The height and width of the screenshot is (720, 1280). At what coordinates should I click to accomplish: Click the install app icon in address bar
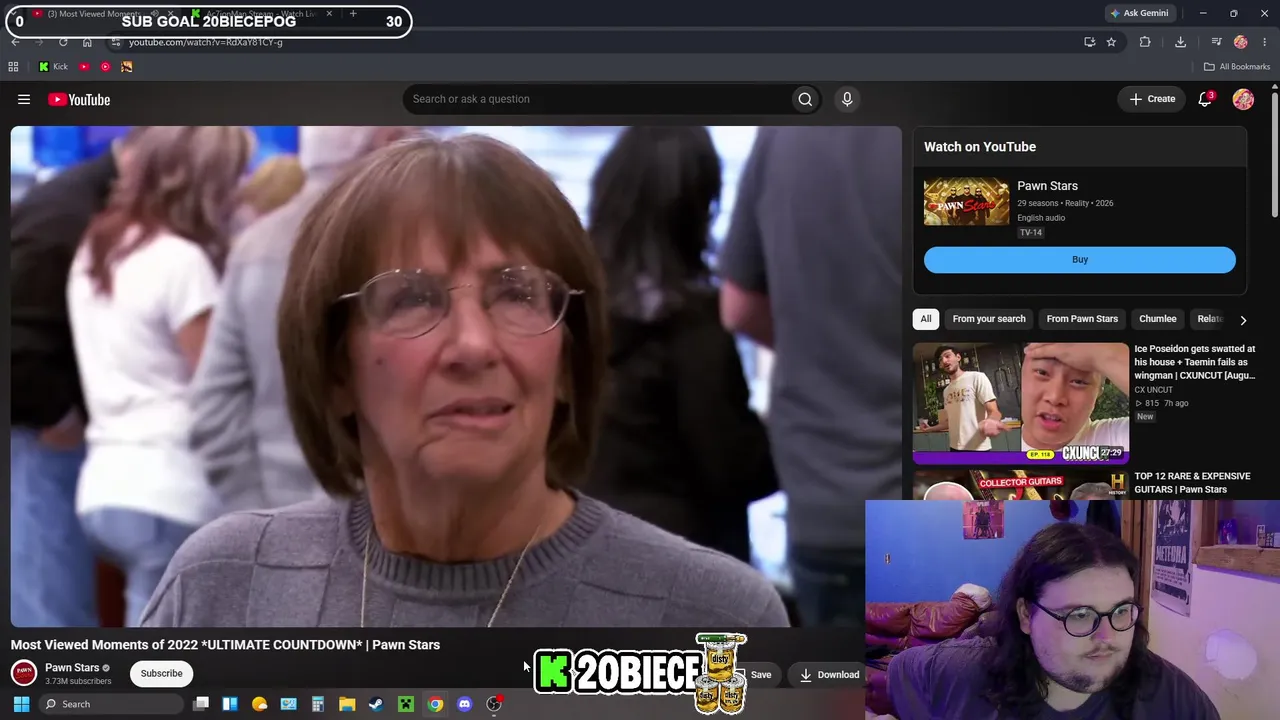coord(1089,42)
